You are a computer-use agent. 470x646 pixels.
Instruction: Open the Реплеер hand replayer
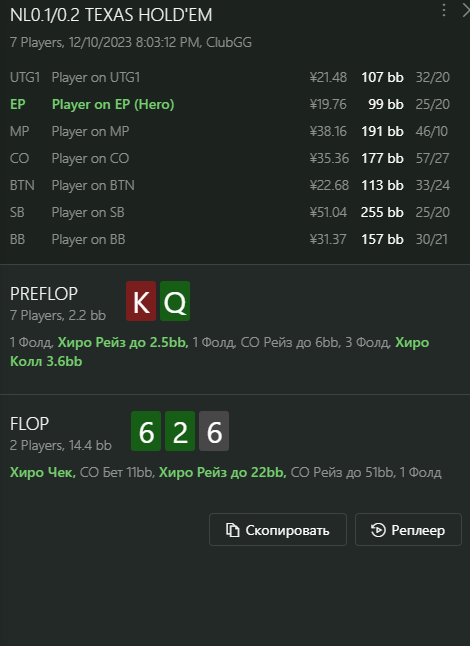click(408, 529)
